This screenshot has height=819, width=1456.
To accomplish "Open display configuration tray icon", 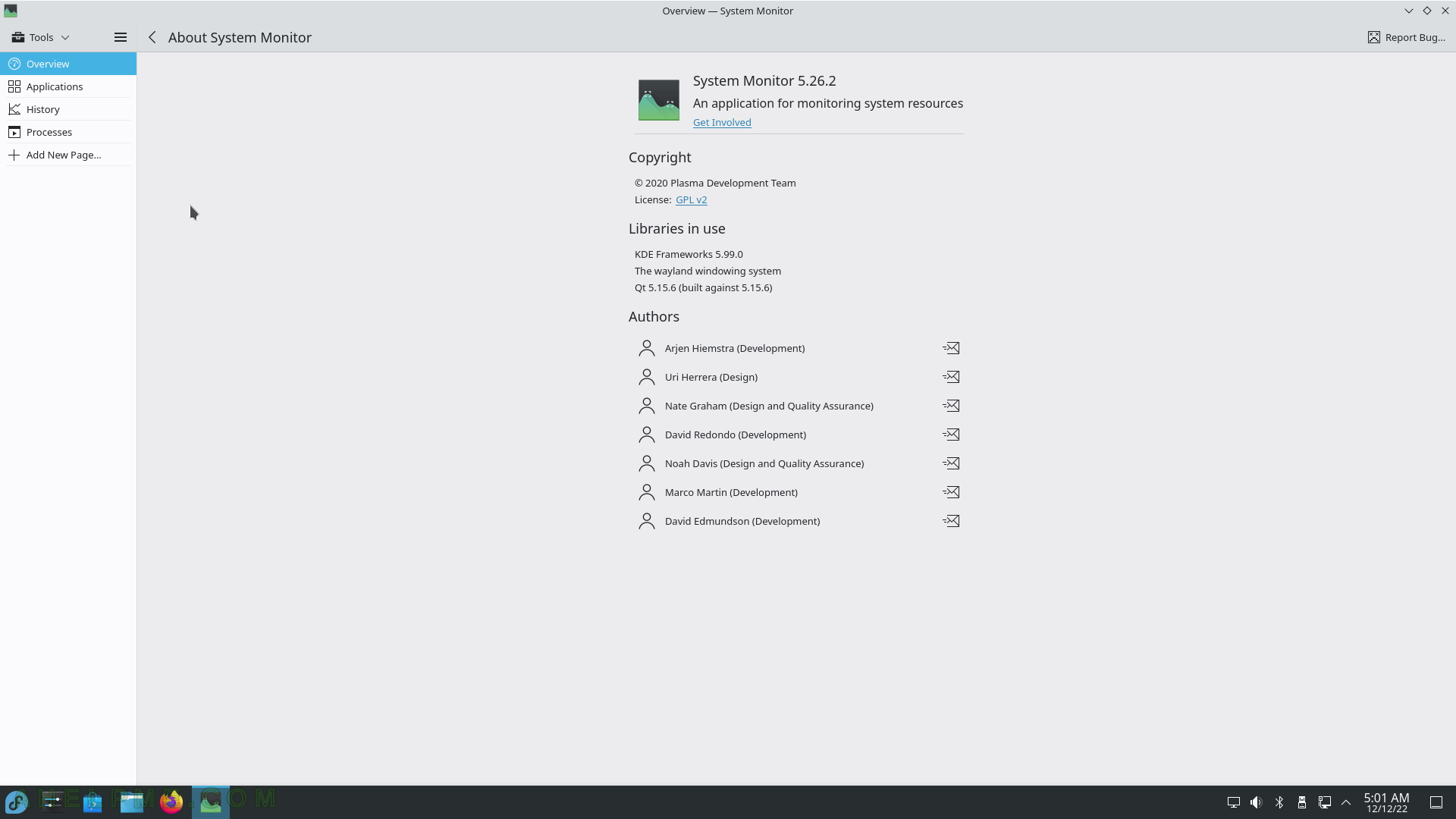I will click(1234, 802).
